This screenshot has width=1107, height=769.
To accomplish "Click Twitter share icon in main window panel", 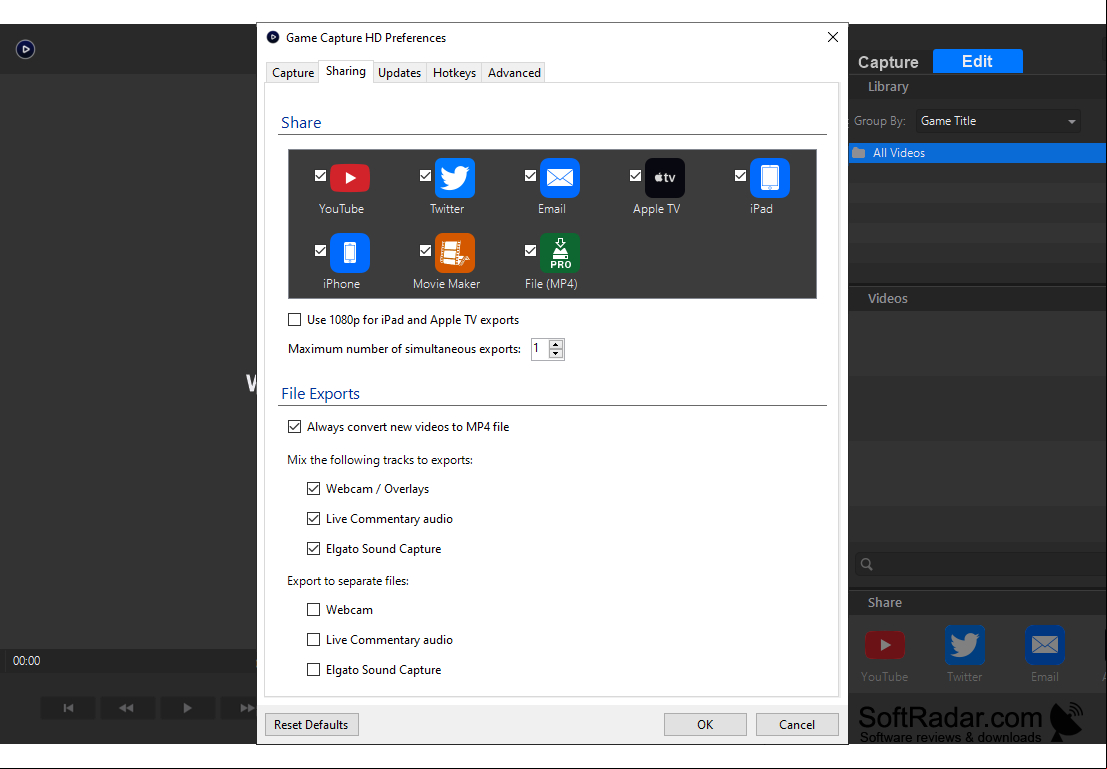I will [964, 645].
